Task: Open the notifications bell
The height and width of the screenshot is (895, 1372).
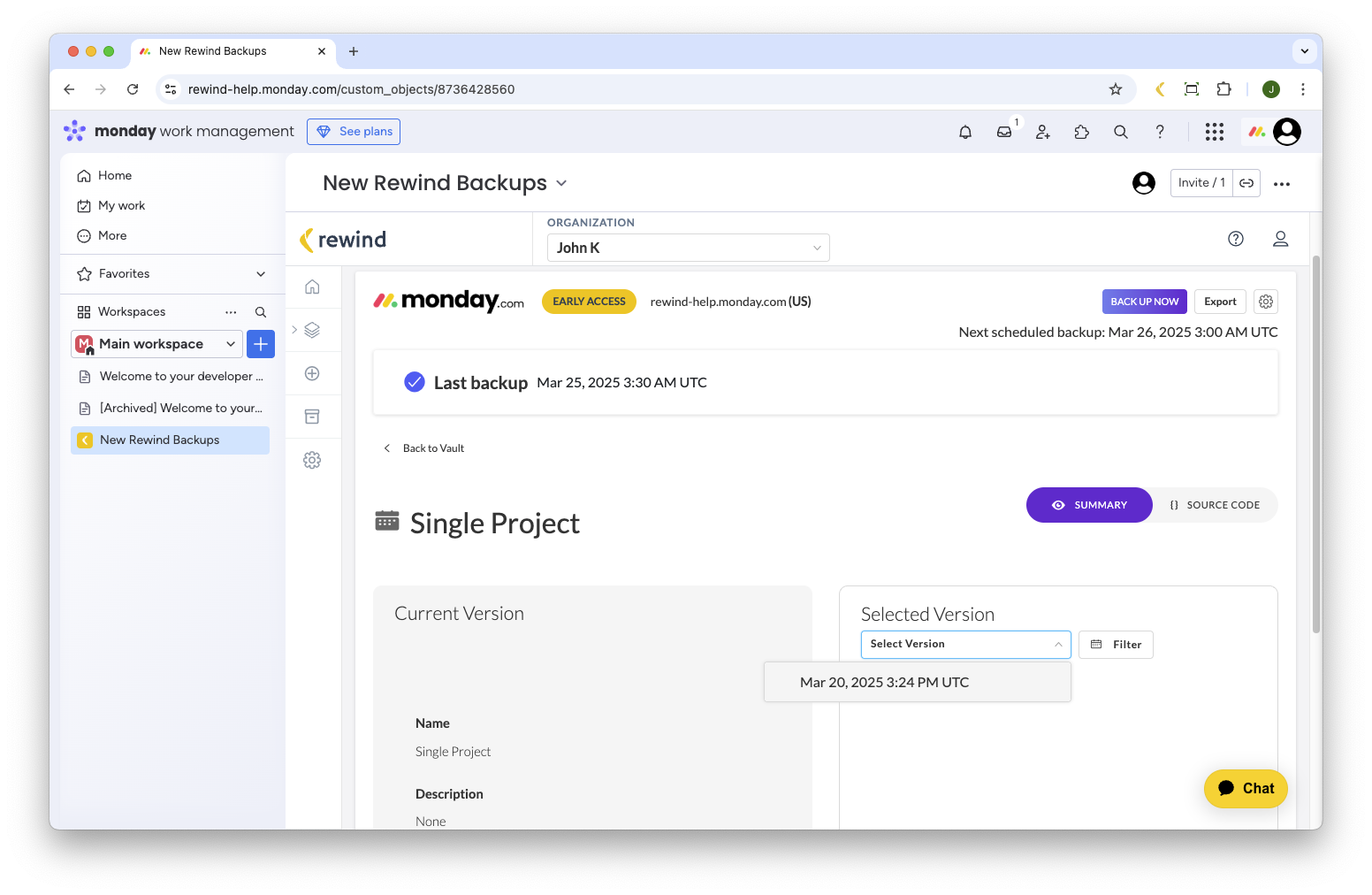Action: (965, 132)
